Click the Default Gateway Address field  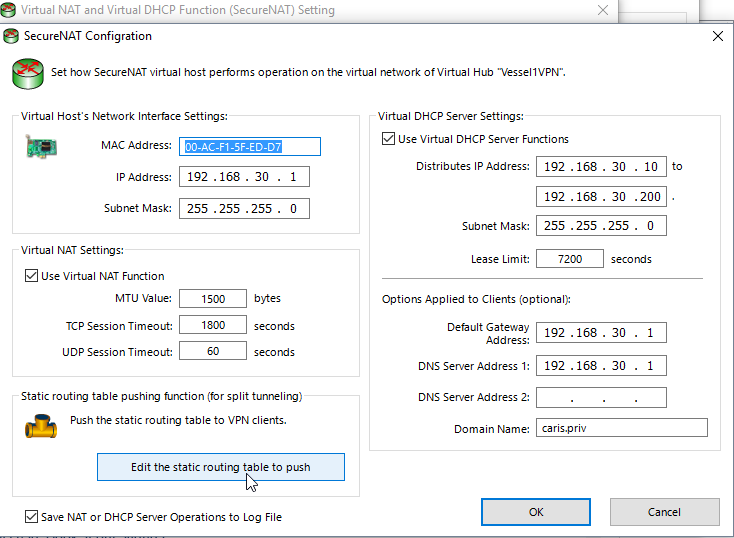tap(602, 332)
